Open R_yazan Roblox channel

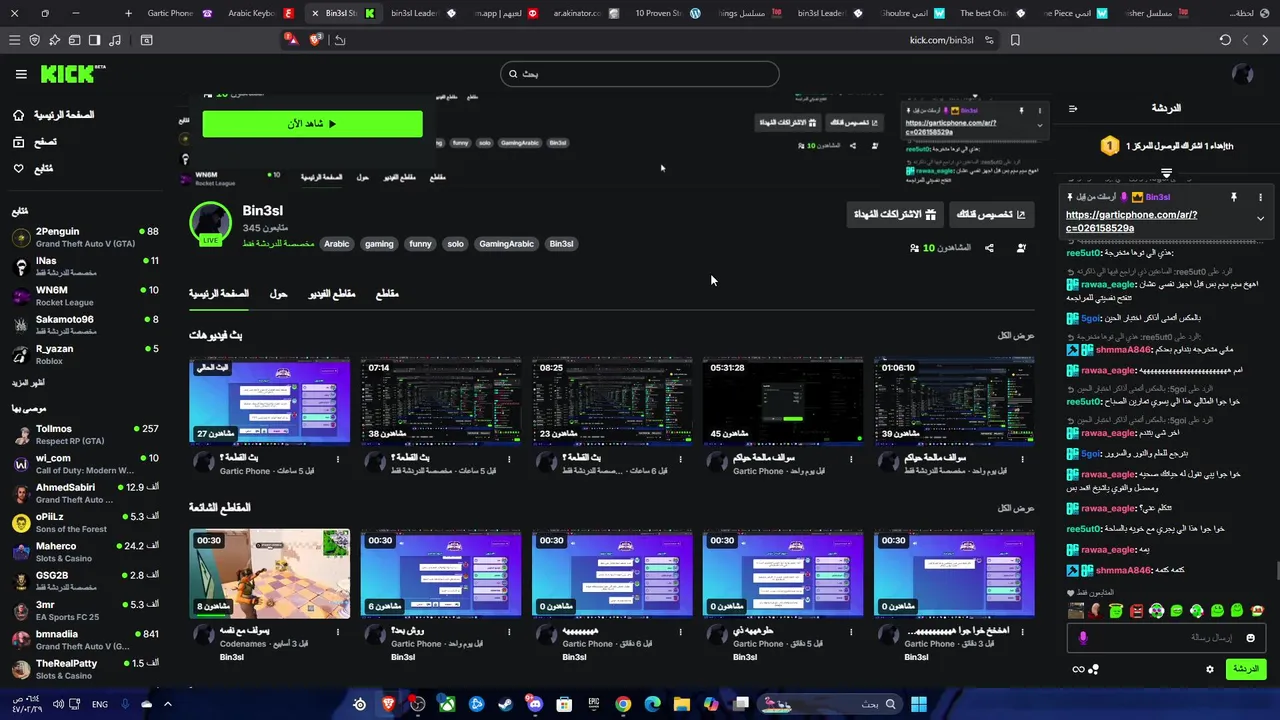[x=85, y=354]
